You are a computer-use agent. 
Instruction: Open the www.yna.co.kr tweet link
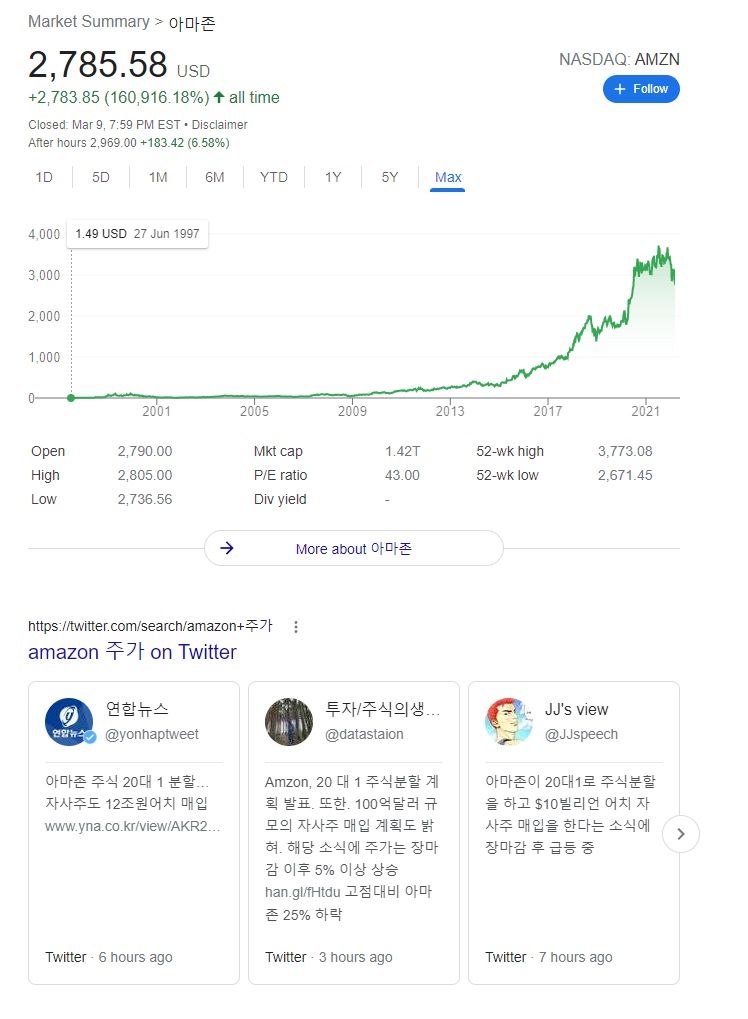click(133, 826)
